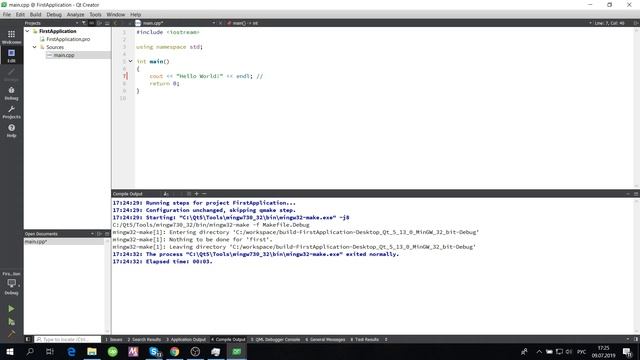This screenshot has width=640, height=360.
Task: Toggle synchronize with editor link icon
Action: [92, 23]
